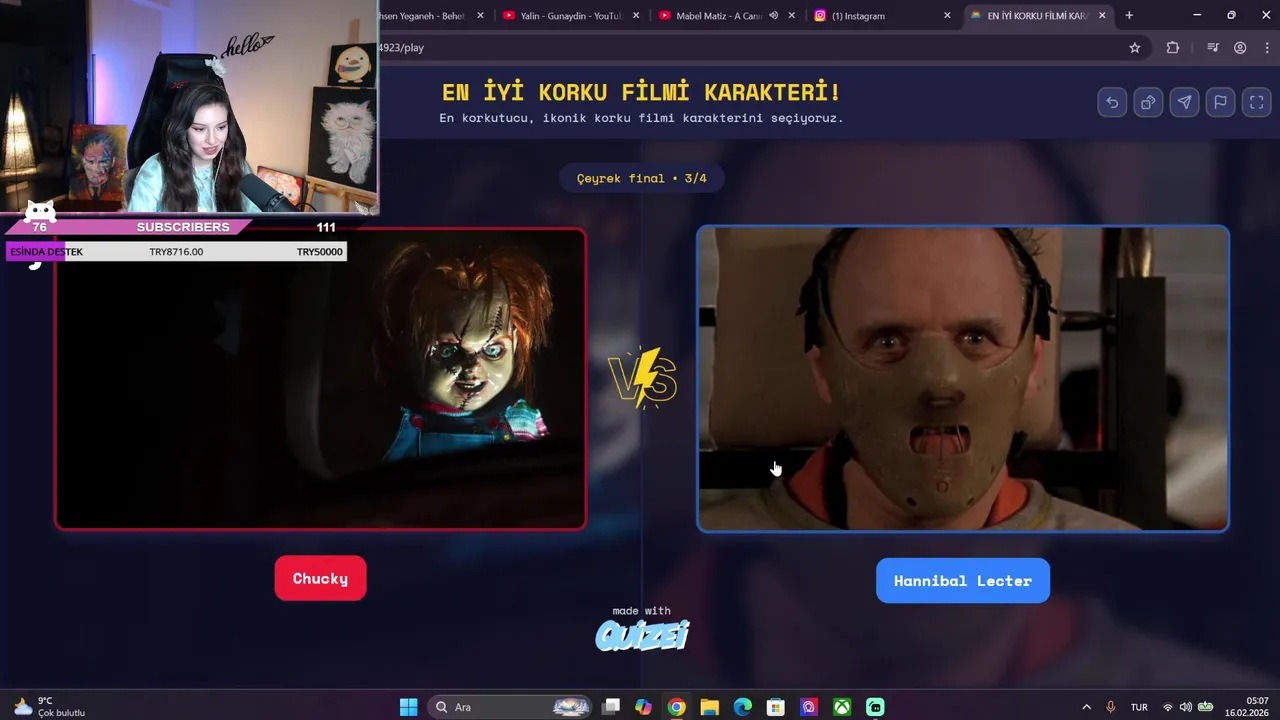Click the paper plane share icon
The image size is (1280, 720).
click(x=1184, y=102)
